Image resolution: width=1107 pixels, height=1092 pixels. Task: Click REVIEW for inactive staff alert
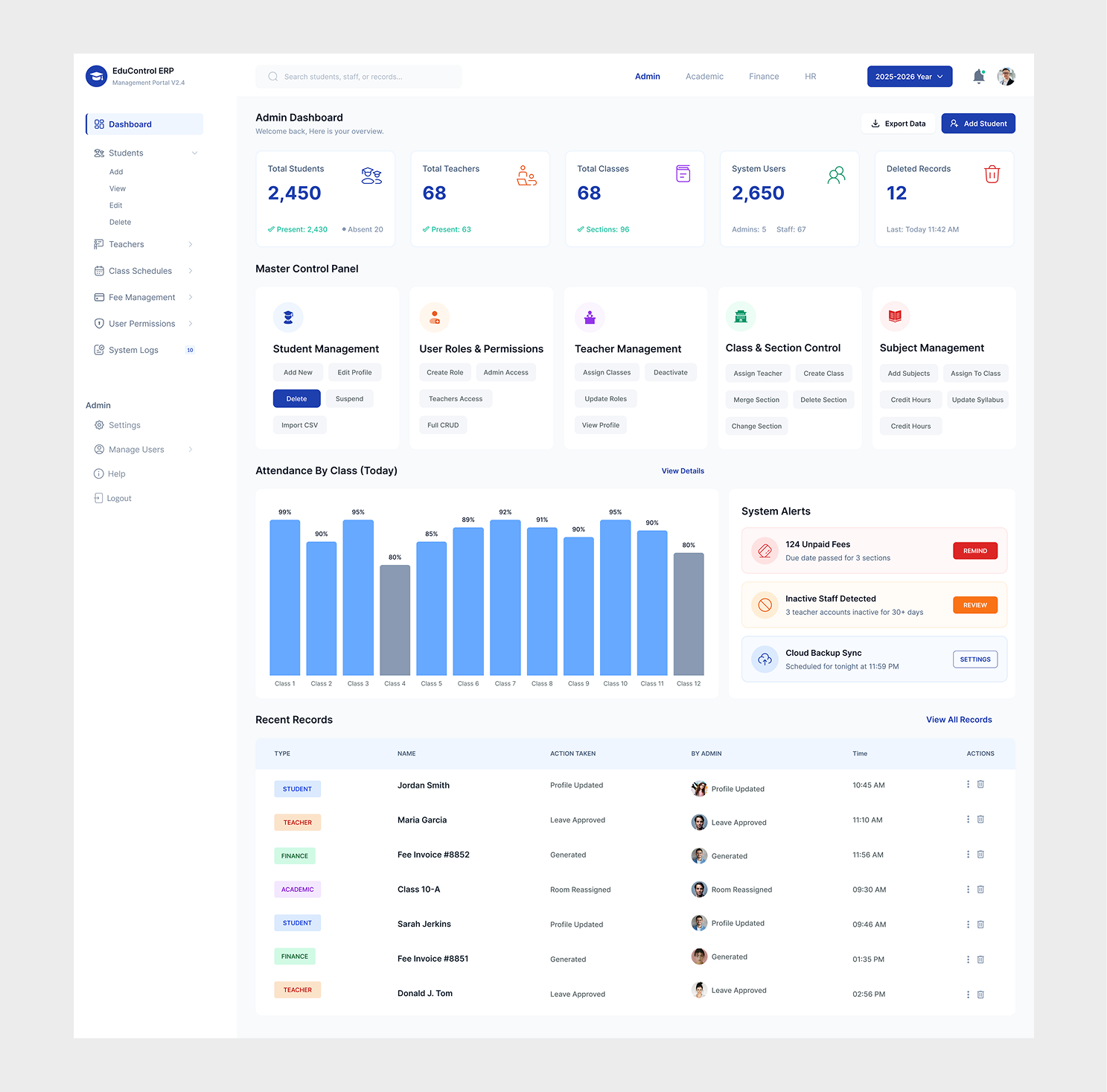(x=975, y=605)
